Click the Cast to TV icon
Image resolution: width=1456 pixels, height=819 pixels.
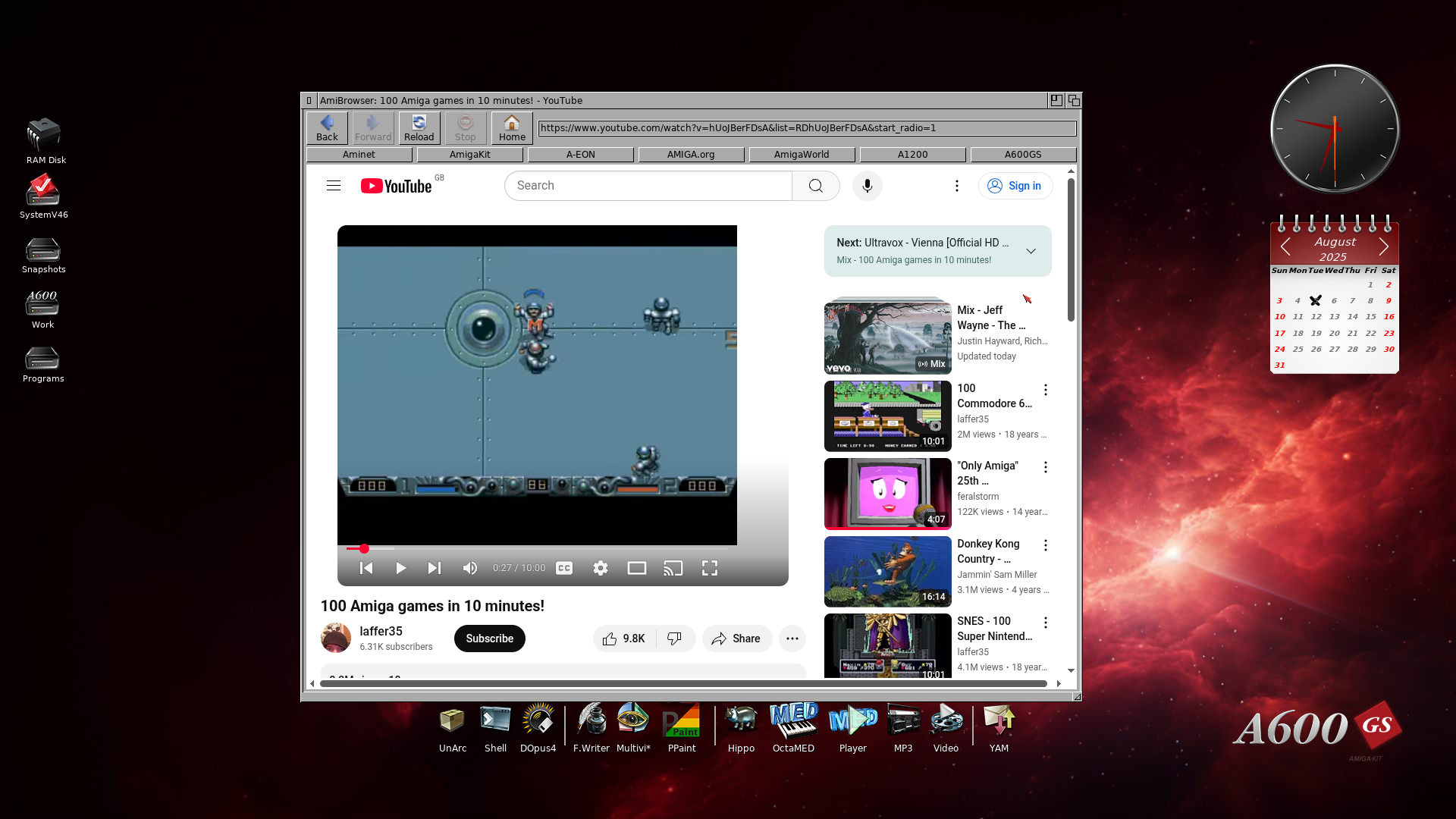[x=673, y=568]
